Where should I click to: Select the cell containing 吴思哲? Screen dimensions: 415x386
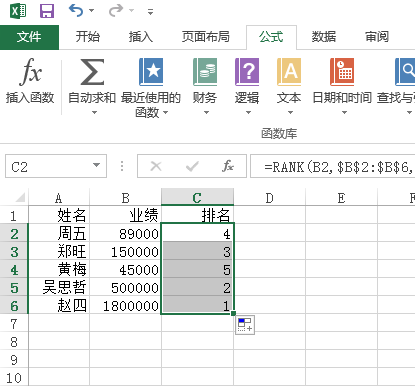click(59, 287)
